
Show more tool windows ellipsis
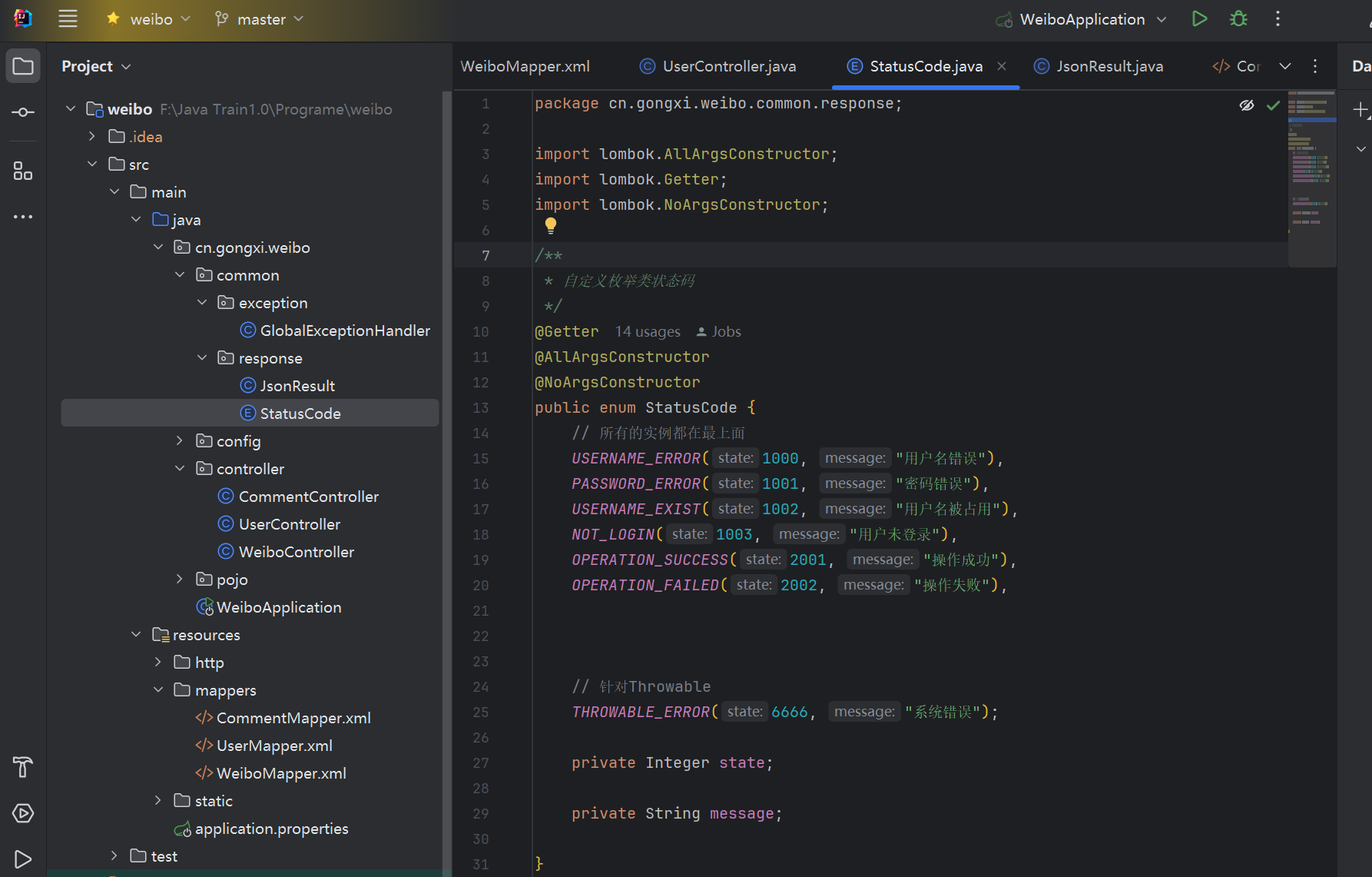tap(23, 217)
